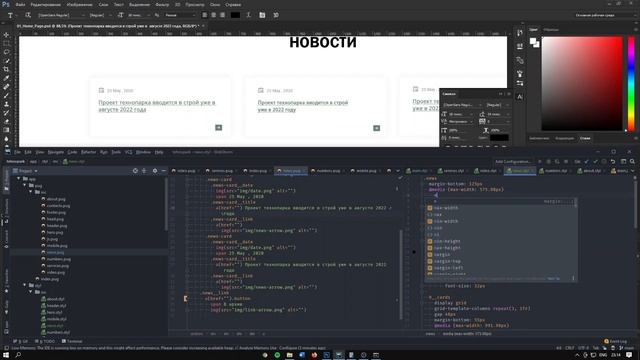640x360 pixels.
Task: Set center text alignment in options bar
Action: tap(213, 15)
